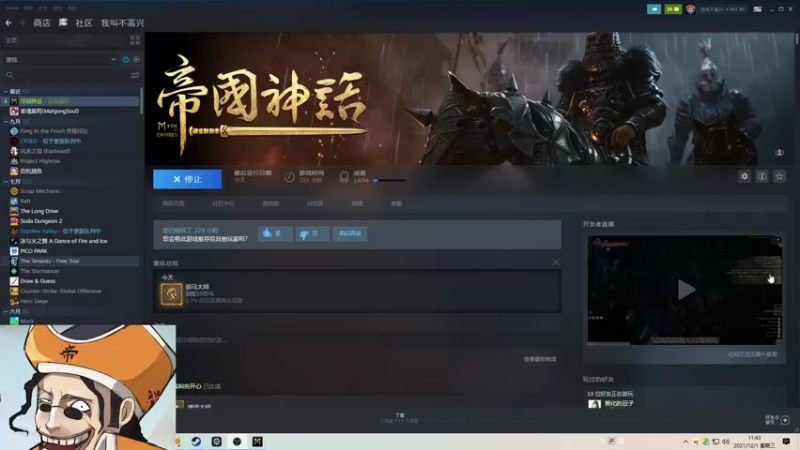This screenshot has width=800, height=450.
Task: Click the 驭马大师 achievement icon
Action: pos(171,294)
